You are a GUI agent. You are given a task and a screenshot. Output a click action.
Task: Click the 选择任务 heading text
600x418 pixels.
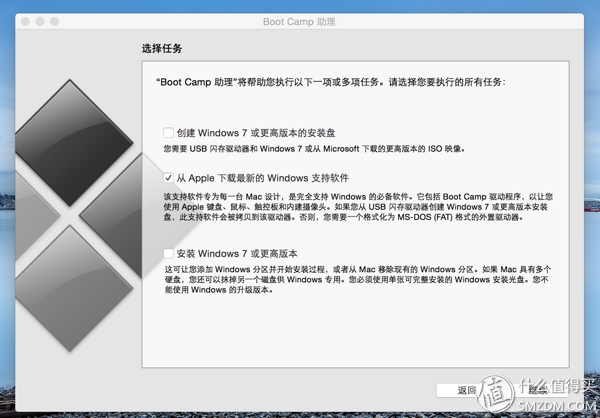[162, 49]
